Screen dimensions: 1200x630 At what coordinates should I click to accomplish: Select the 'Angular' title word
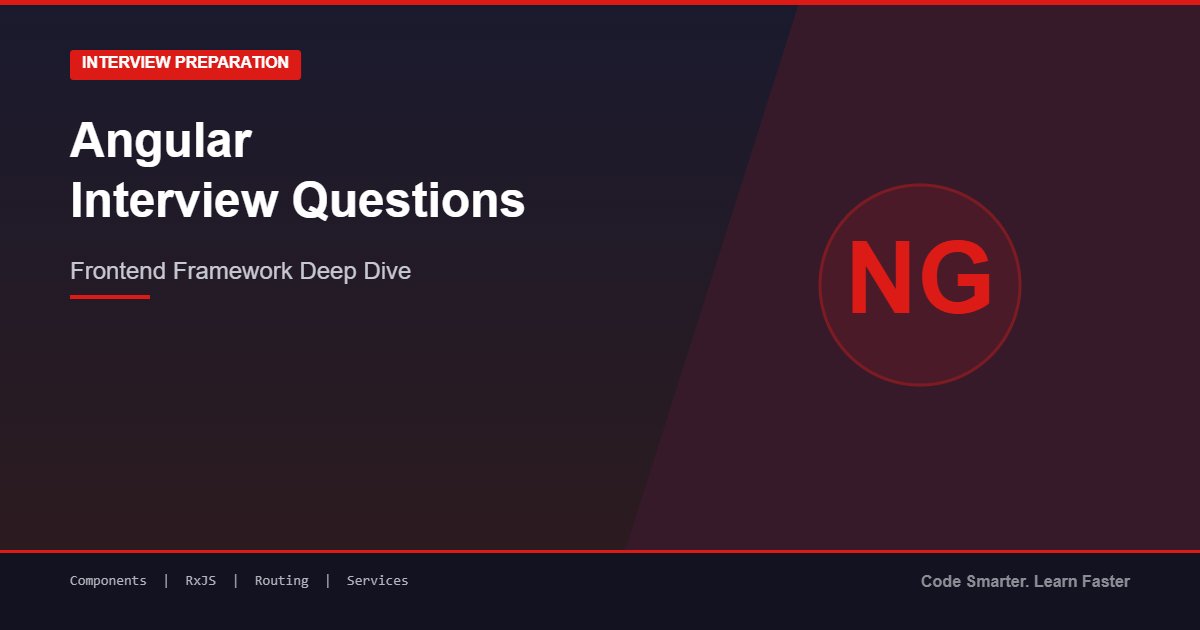pyautogui.click(x=160, y=141)
